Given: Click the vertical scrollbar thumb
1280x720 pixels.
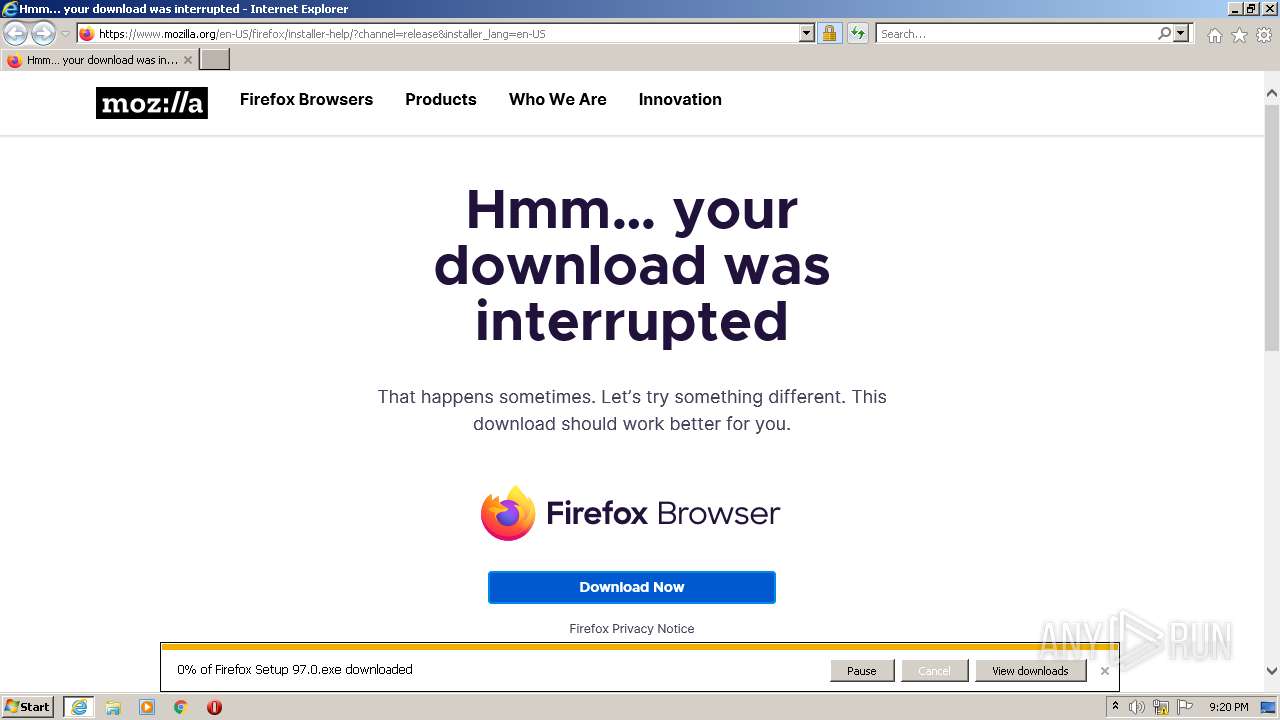Looking at the screenshot, I should (x=1271, y=226).
